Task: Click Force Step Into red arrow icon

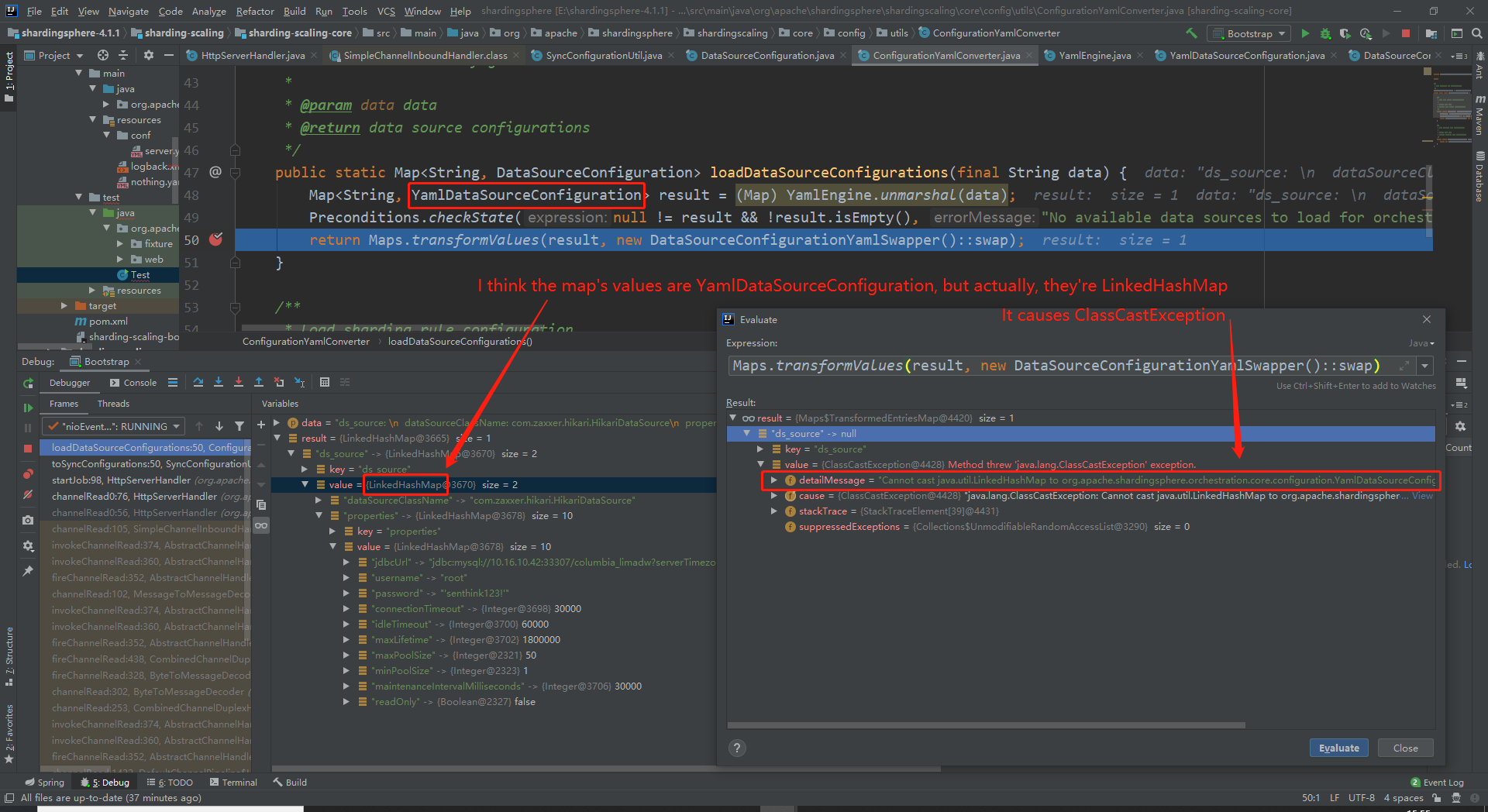Action: [239, 382]
